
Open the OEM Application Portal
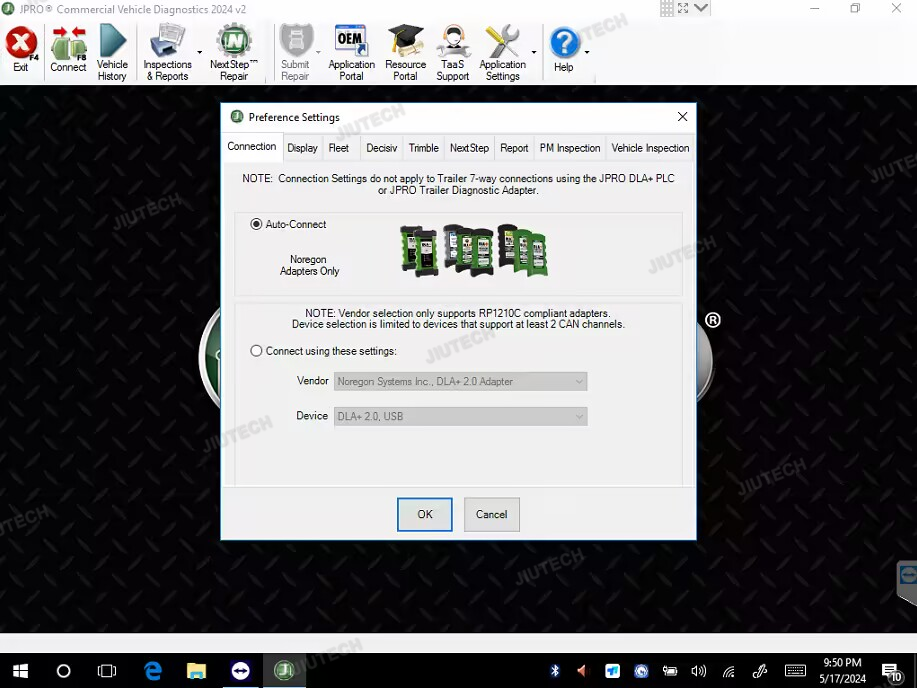pyautogui.click(x=351, y=50)
